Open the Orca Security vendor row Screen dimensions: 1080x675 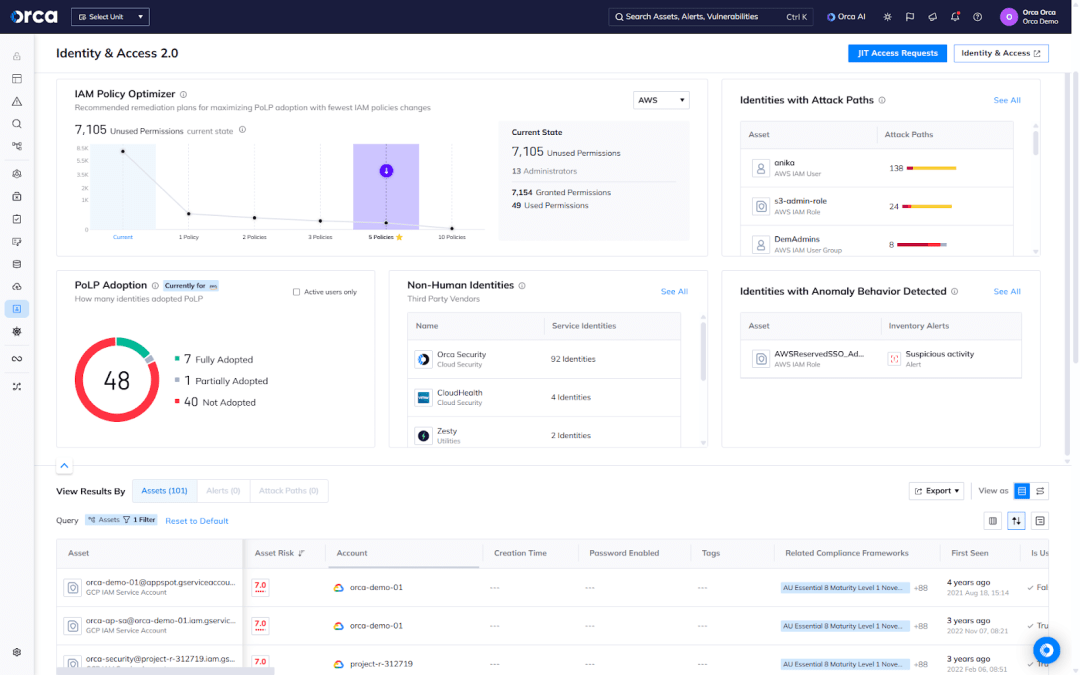tap(544, 359)
